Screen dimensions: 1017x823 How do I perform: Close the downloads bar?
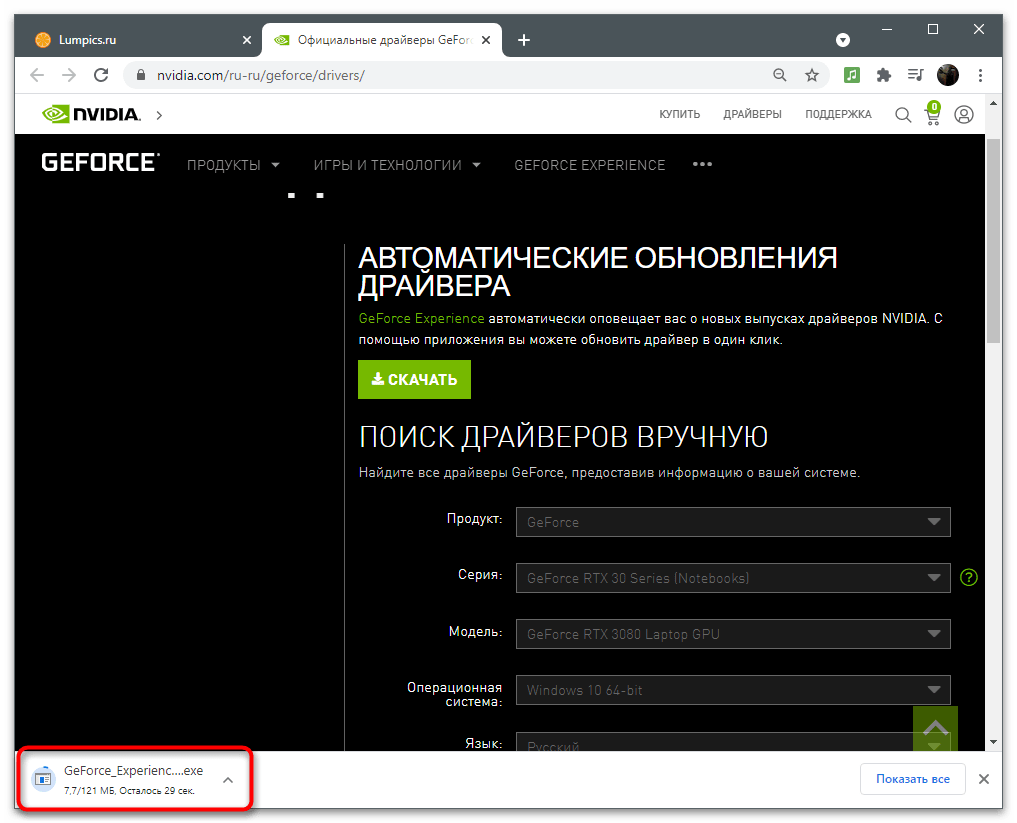pos(983,779)
